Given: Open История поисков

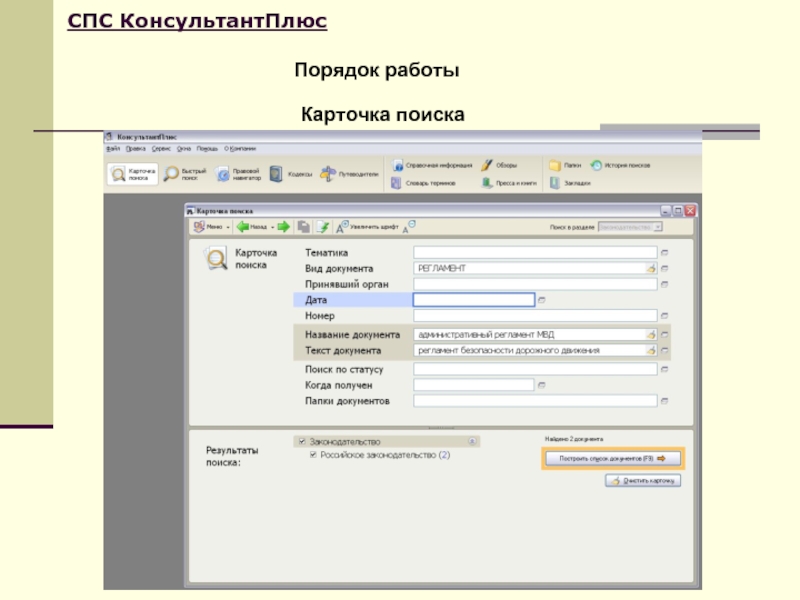Looking at the screenshot, I should tap(622, 165).
